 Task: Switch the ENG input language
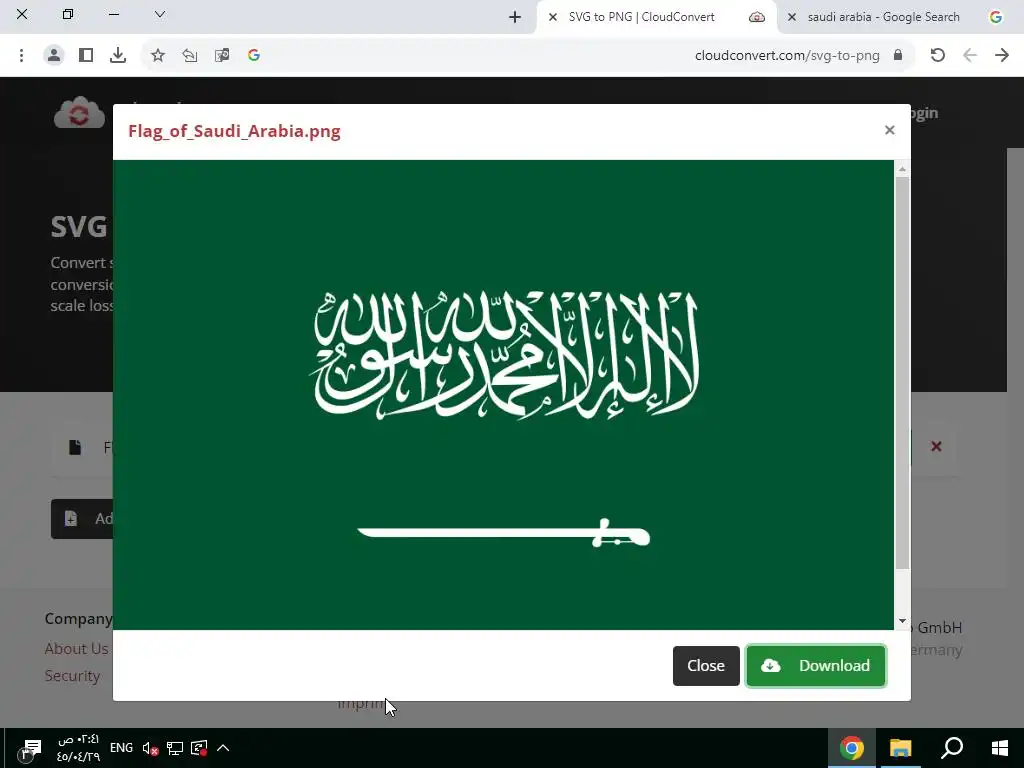point(121,748)
